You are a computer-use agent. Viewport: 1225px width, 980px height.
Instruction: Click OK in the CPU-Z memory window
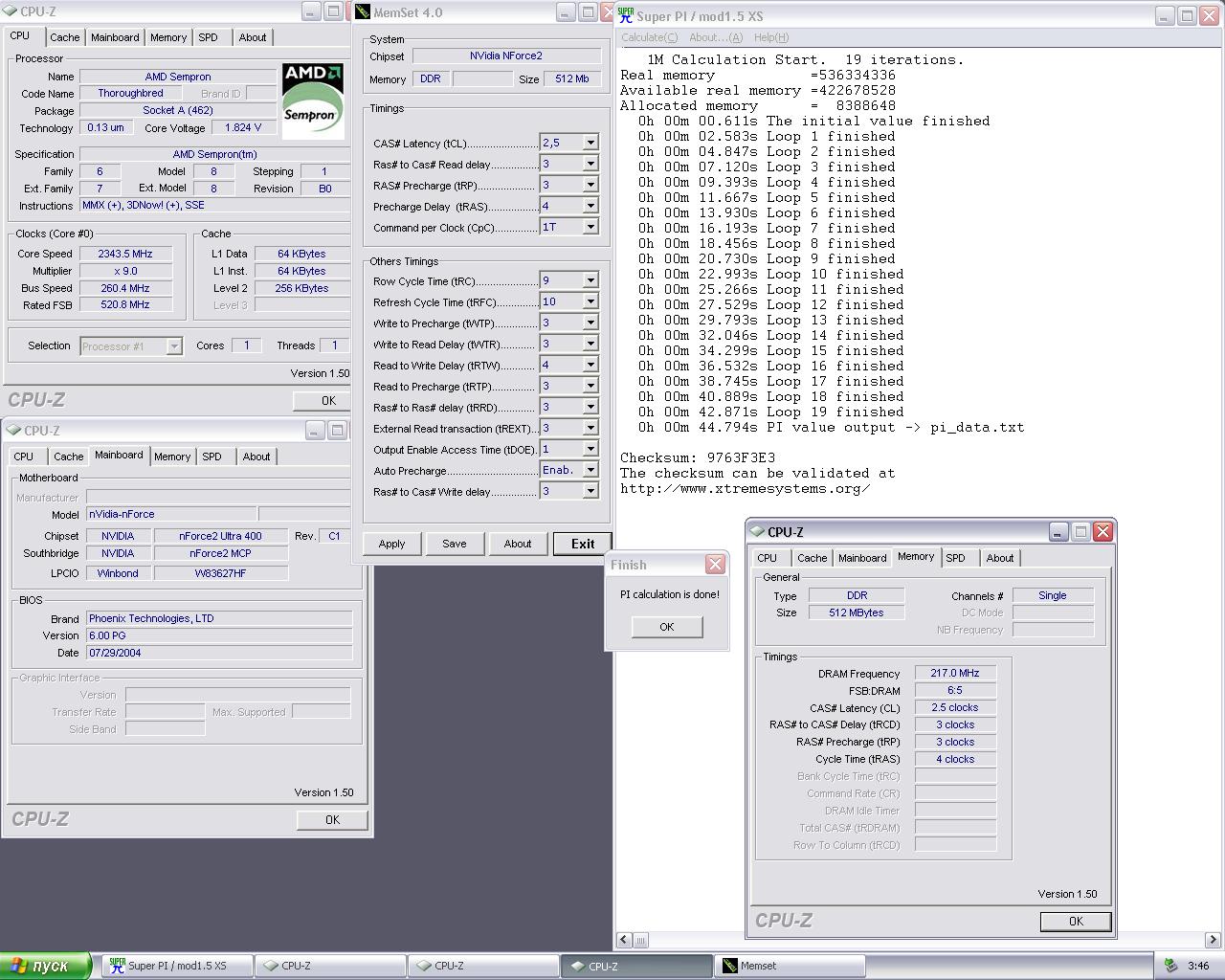pyautogui.click(x=1076, y=921)
